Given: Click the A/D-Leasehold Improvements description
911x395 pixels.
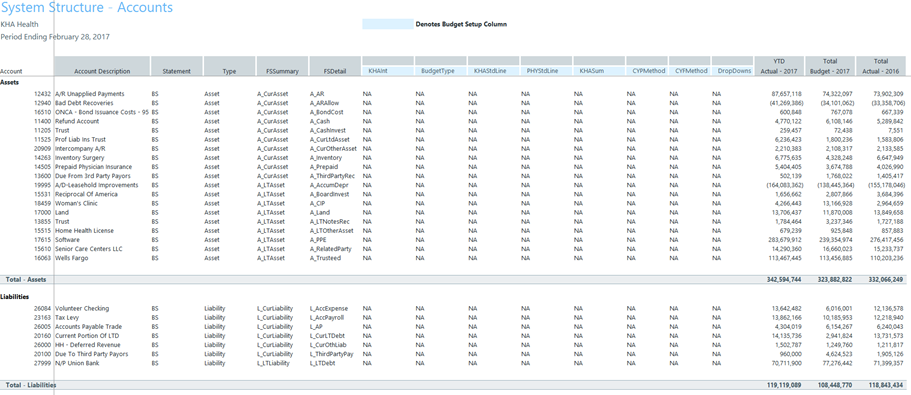Looking at the screenshot, I should click(x=96, y=185).
